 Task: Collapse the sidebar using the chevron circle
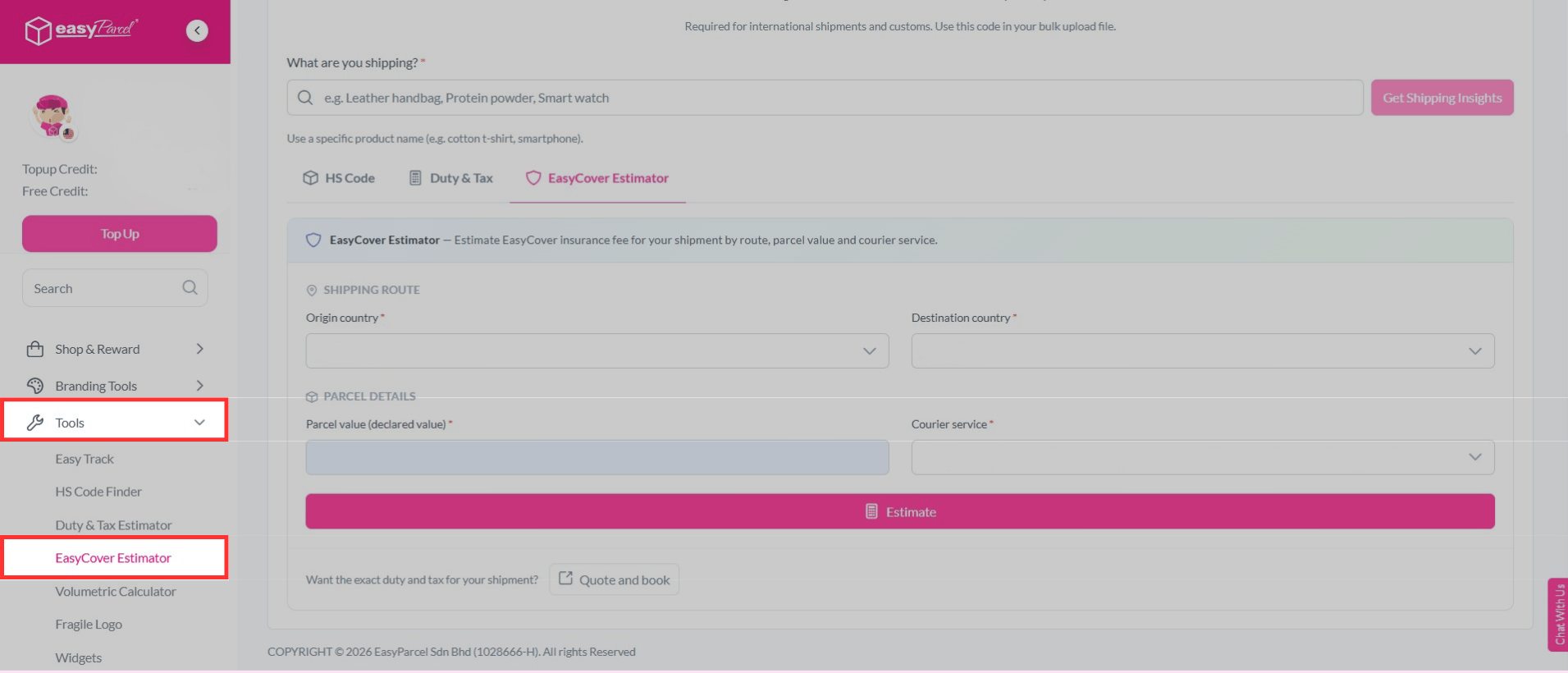point(197,30)
